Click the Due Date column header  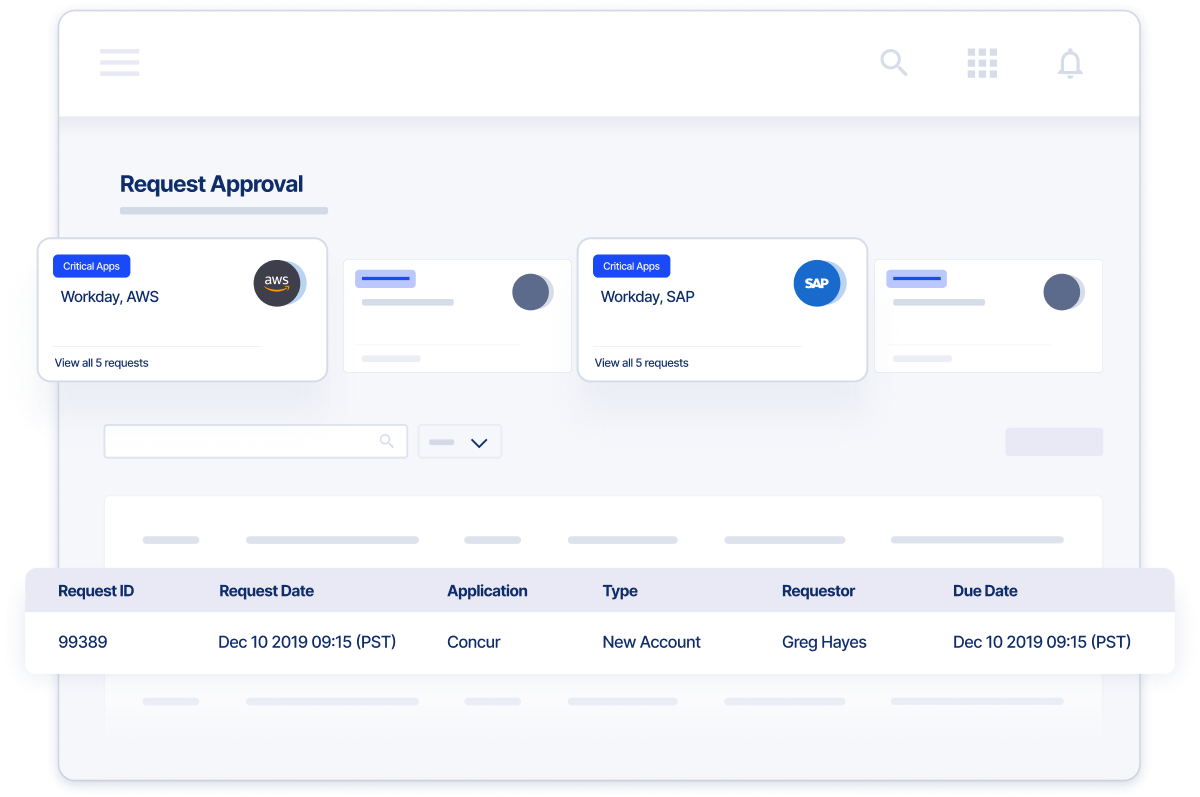tap(985, 591)
